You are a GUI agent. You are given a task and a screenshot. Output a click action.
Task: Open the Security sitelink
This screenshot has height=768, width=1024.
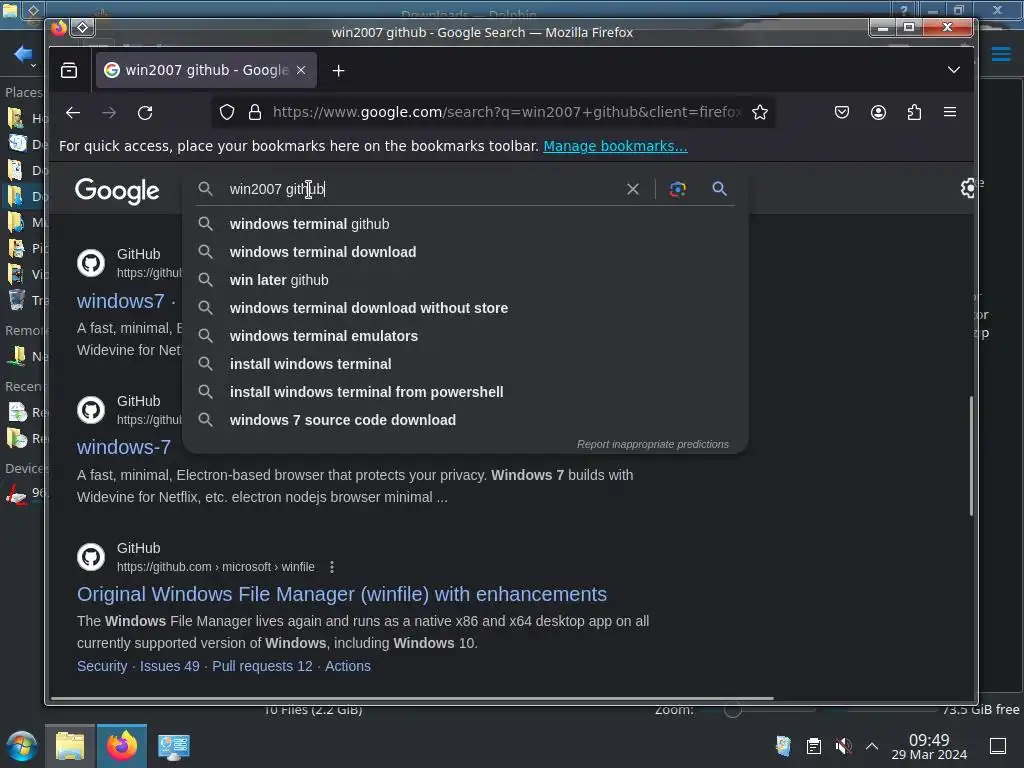point(102,666)
